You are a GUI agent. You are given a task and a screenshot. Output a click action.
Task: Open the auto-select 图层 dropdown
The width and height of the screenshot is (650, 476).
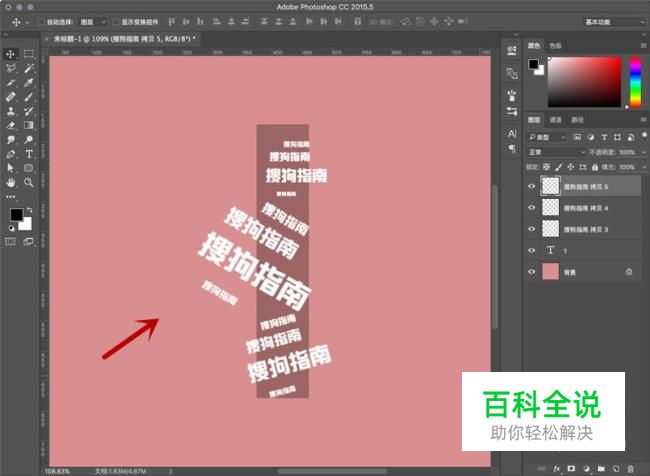(93, 22)
